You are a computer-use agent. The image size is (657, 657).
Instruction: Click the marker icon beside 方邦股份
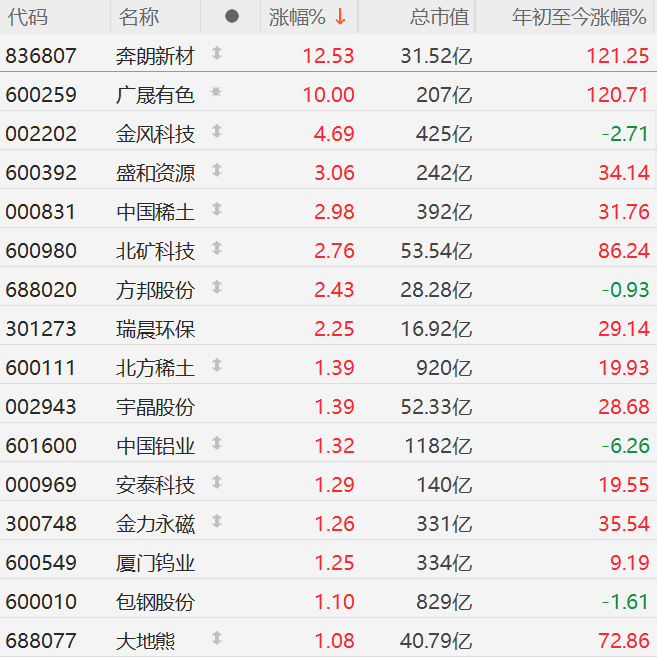tap(217, 287)
